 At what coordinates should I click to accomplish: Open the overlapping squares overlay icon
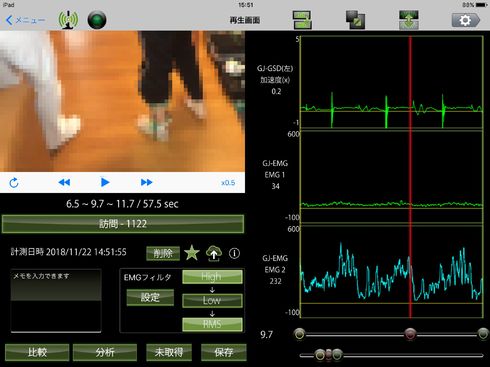(355, 20)
